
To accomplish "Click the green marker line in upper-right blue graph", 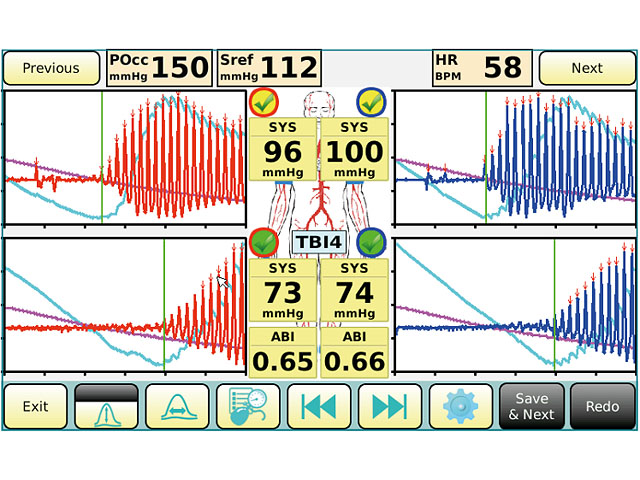I will coord(486,158).
